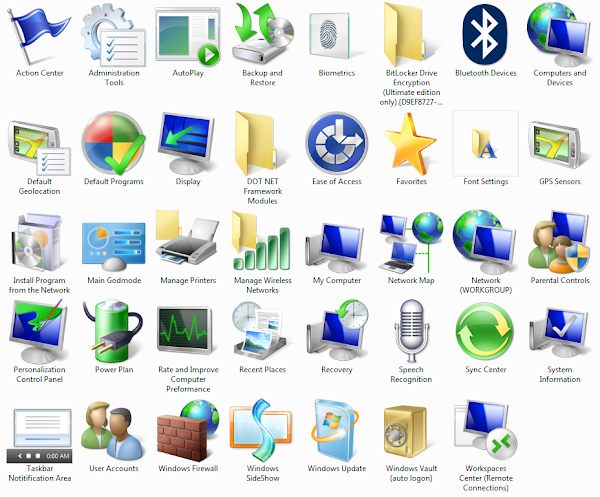Open Manage Printers icon

click(187, 238)
